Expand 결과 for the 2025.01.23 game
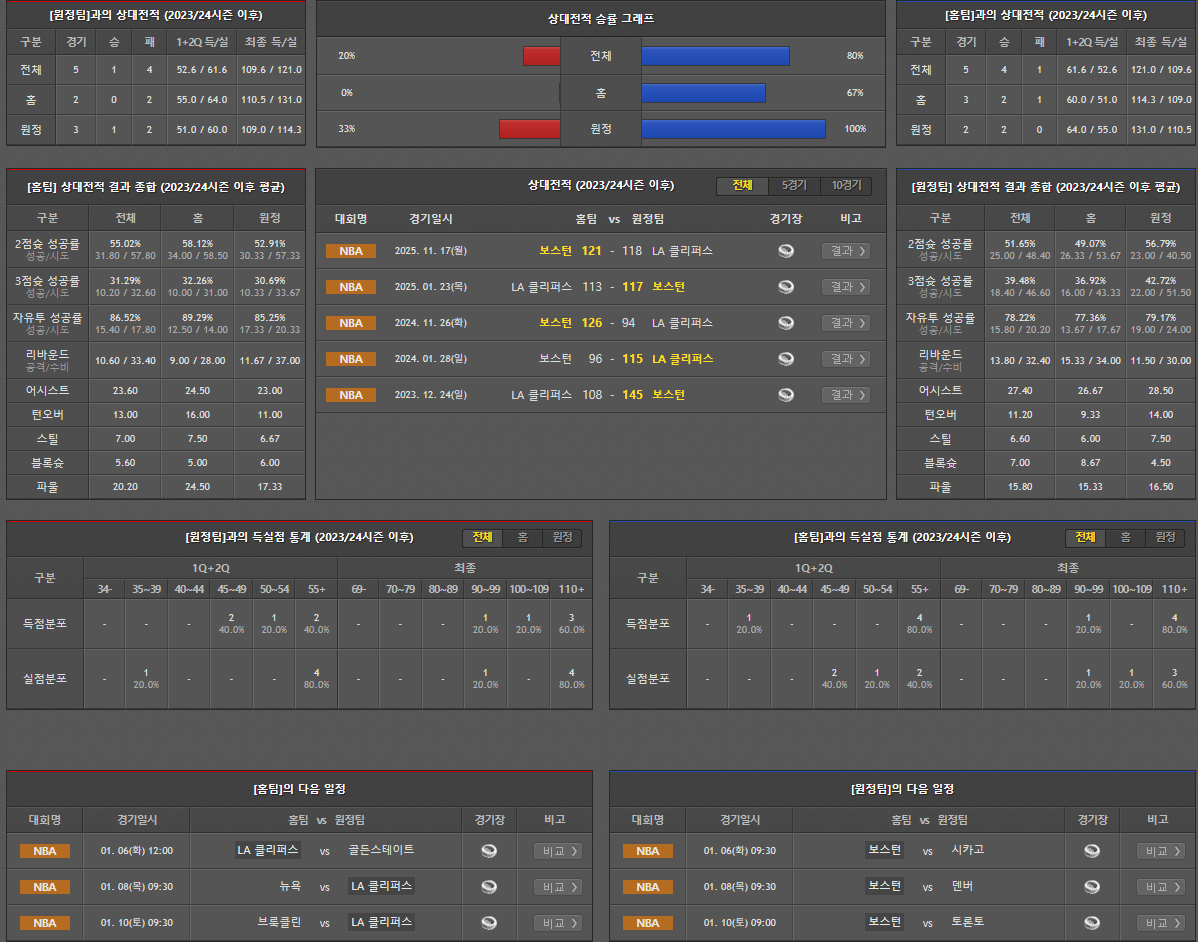Image resolution: width=1198 pixels, height=942 pixels. [x=845, y=287]
